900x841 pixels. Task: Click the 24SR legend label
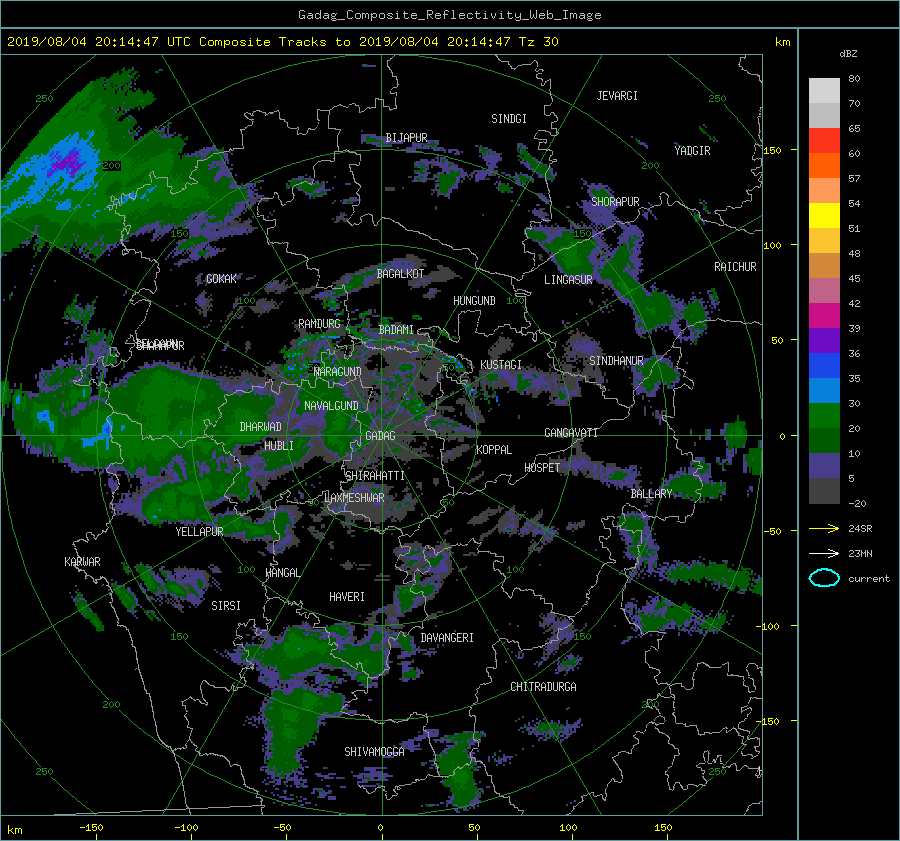tap(860, 529)
